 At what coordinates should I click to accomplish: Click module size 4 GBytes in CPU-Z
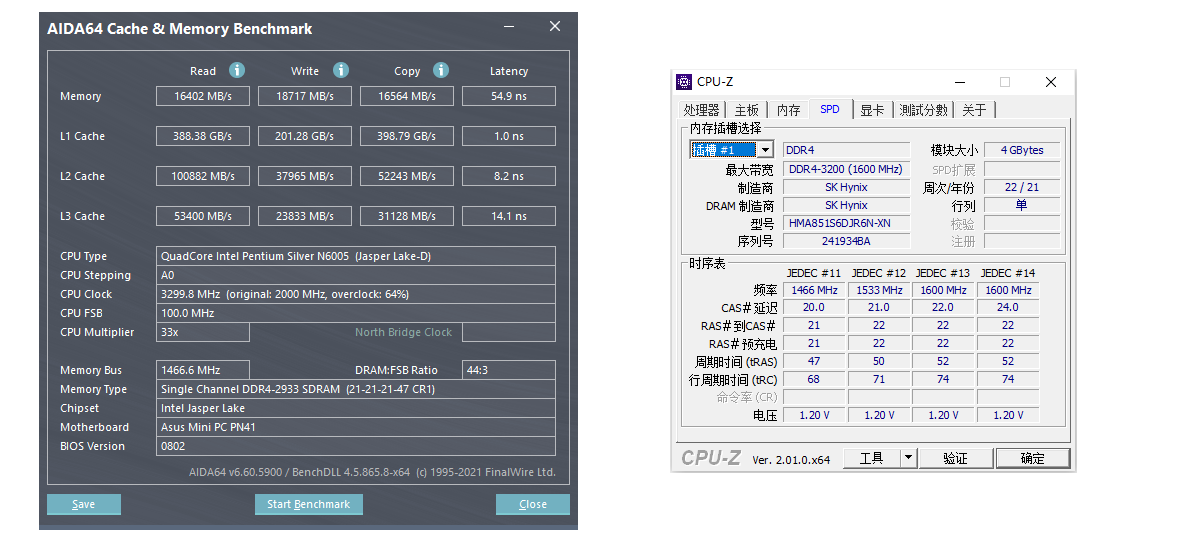tap(1022, 150)
